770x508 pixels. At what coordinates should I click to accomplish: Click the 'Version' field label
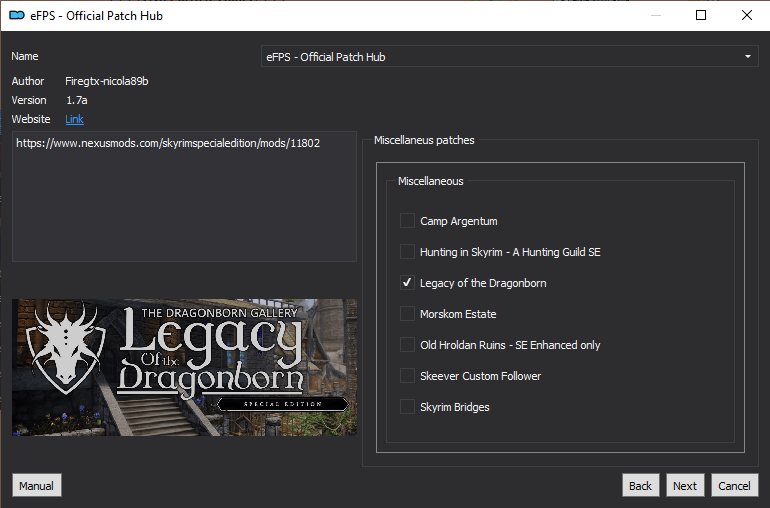click(29, 100)
